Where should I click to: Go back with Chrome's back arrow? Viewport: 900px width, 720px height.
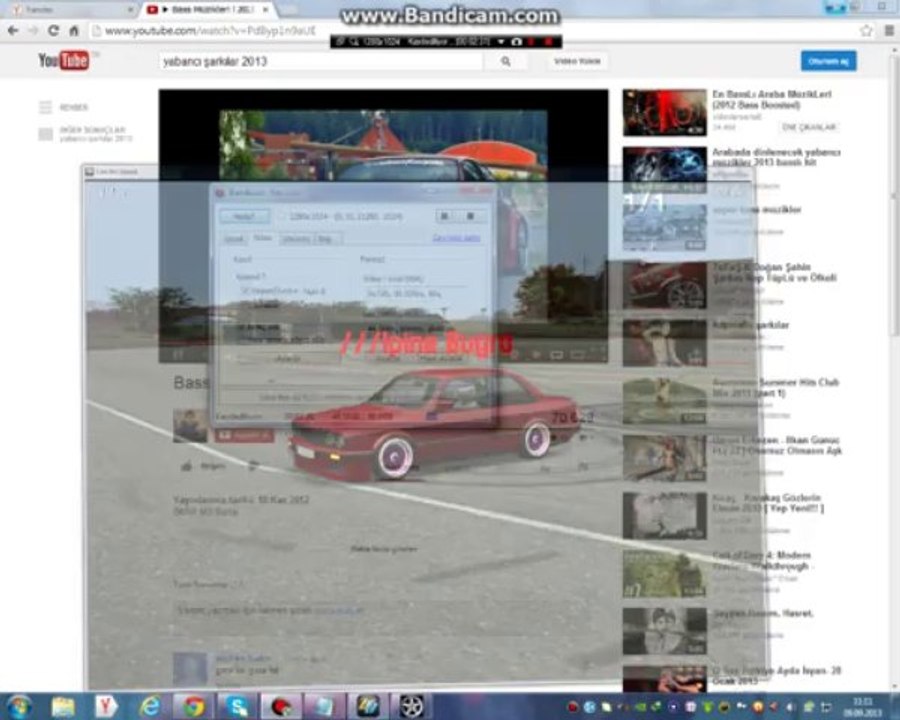tap(13, 30)
